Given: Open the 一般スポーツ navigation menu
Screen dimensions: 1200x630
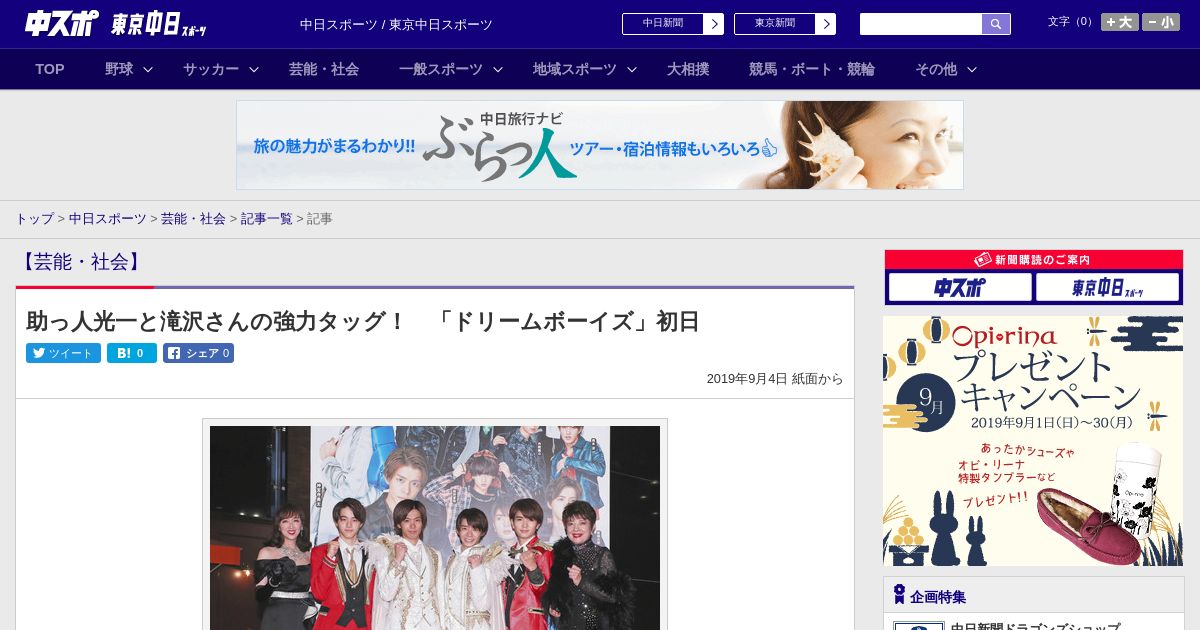Looking at the screenshot, I should coord(441,69).
